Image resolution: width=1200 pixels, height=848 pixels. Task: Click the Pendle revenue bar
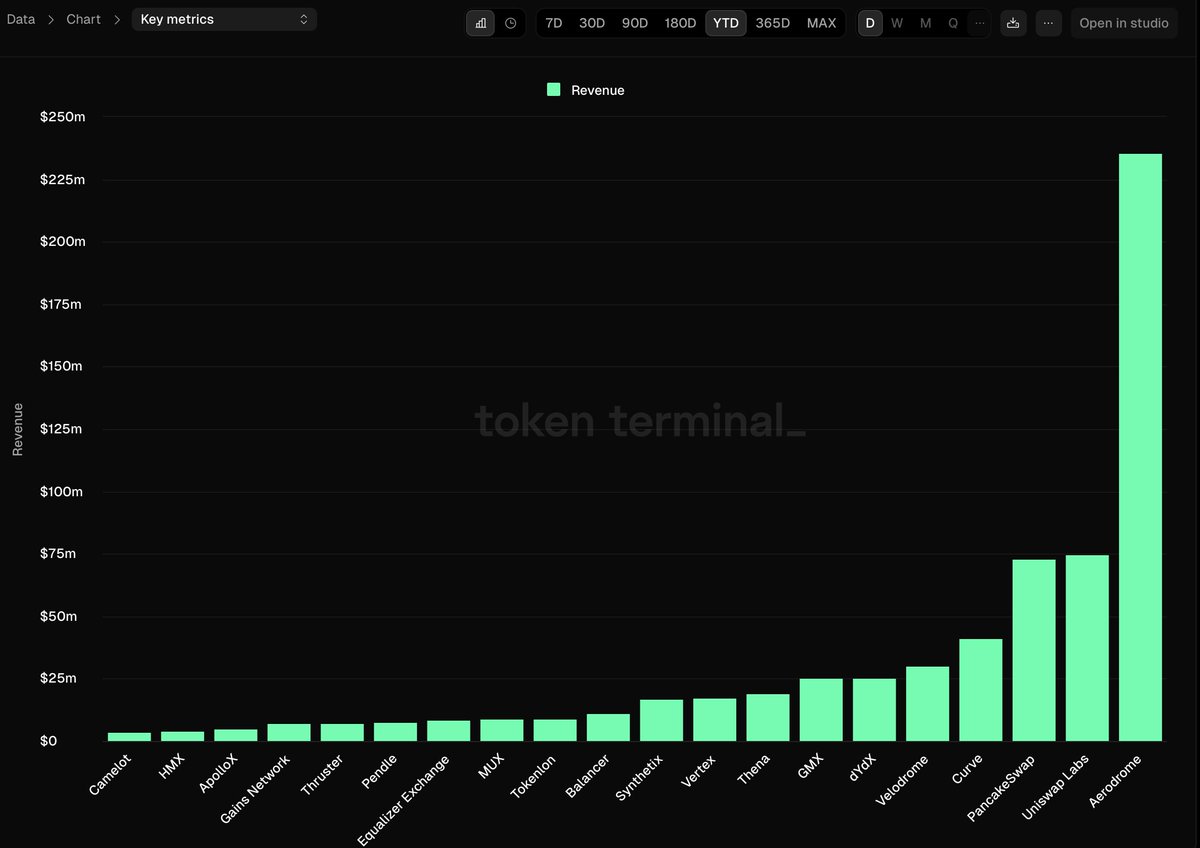[x=396, y=732]
